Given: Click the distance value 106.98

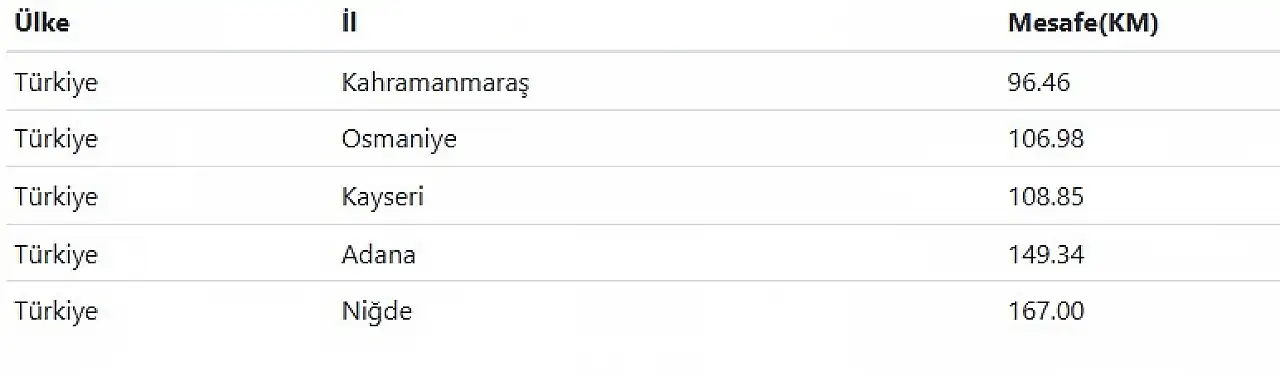Looking at the screenshot, I should (1046, 139).
